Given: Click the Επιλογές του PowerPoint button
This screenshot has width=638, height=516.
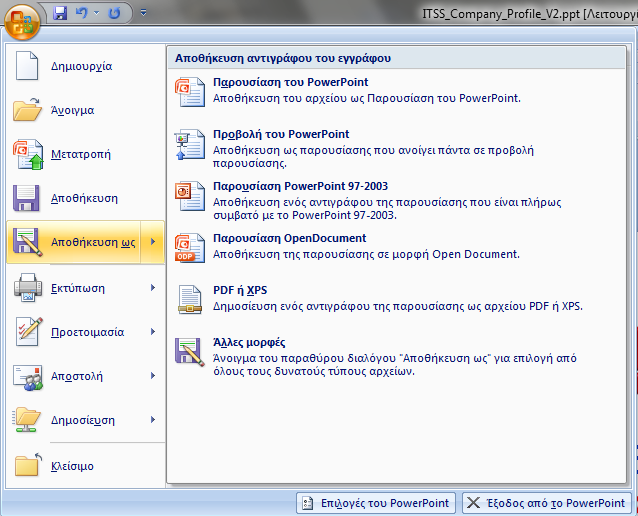Looking at the screenshot, I should [x=376, y=503].
